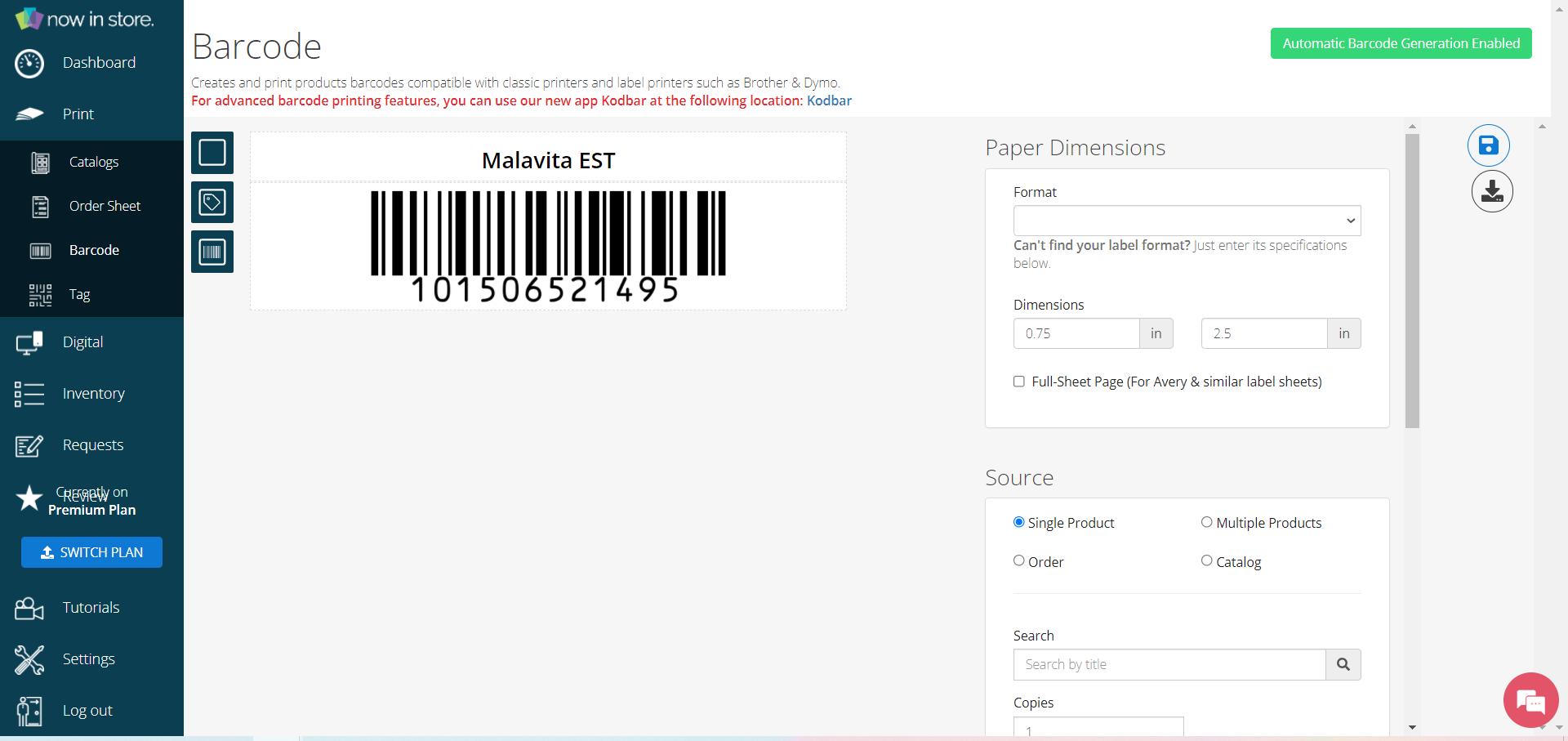Select the Catalog radio button
This screenshot has height=741, width=1568.
coord(1207,560)
